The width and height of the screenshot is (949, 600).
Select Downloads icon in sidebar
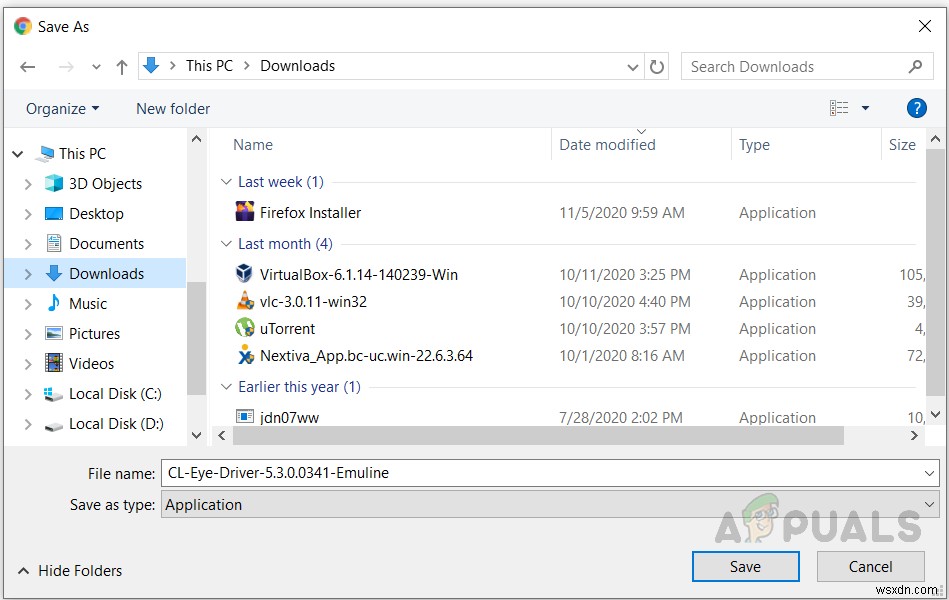54,273
